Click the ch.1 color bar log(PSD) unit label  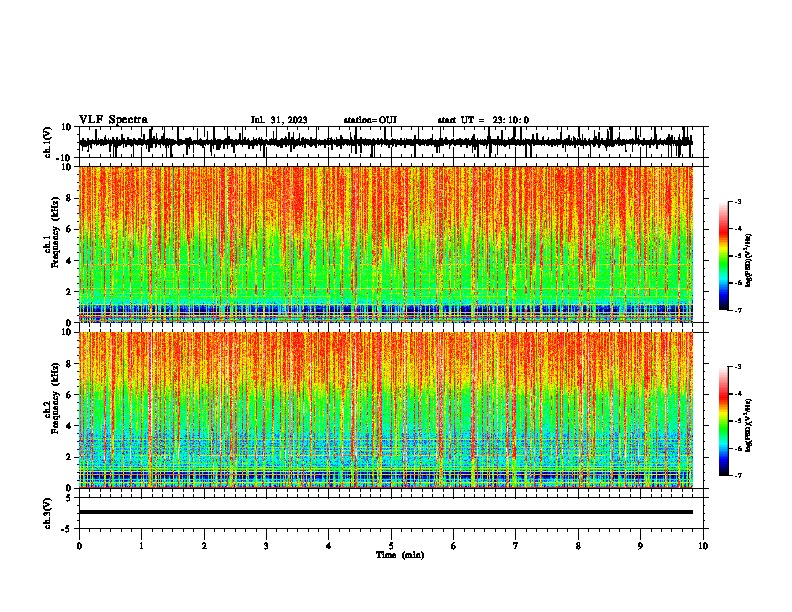[749, 261]
